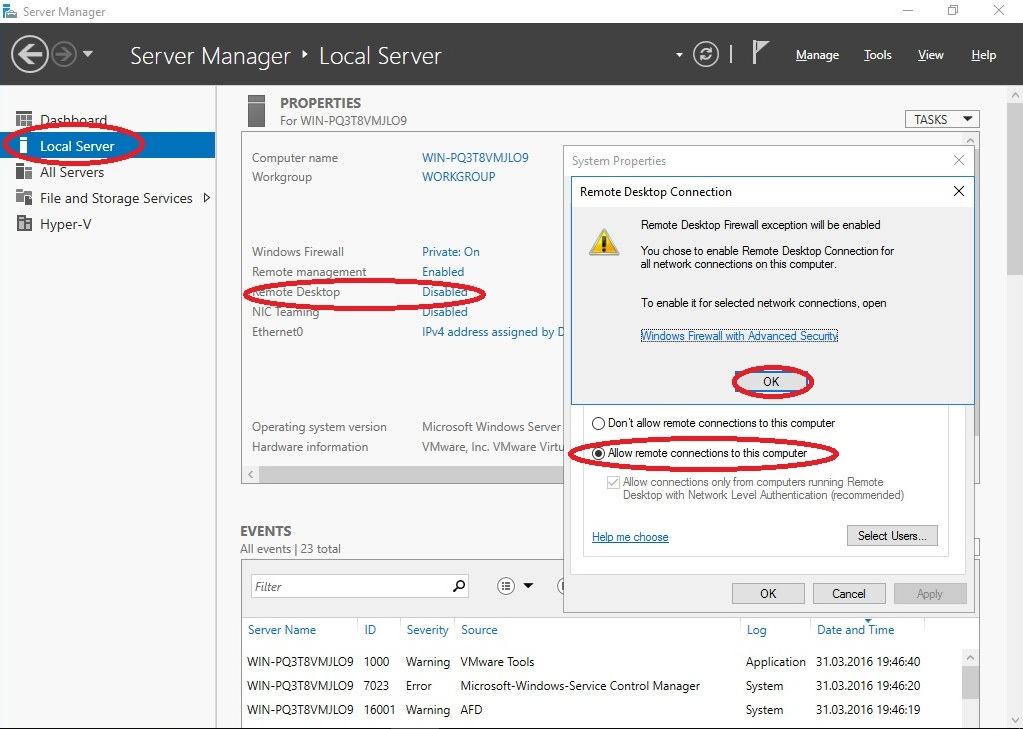This screenshot has width=1023, height=729.
Task: Select Allow remote connections radio button
Action: click(599, 454)
